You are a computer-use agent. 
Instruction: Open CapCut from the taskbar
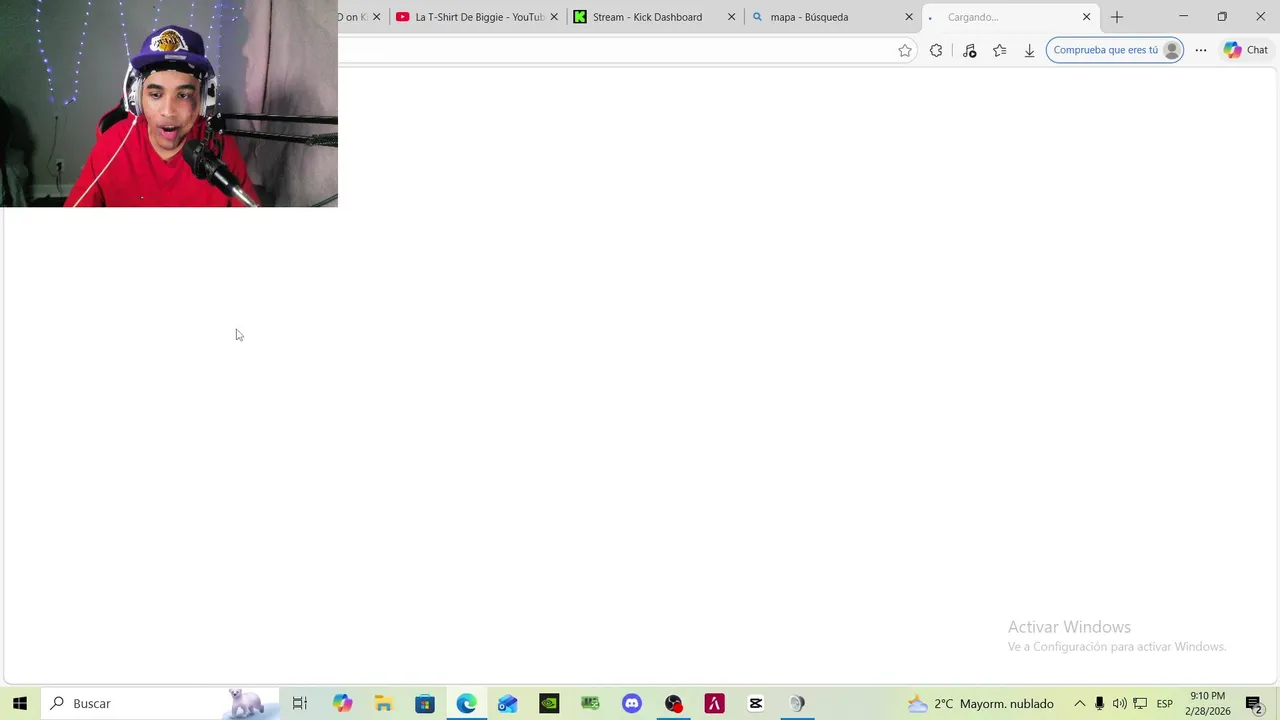(756, 703)
